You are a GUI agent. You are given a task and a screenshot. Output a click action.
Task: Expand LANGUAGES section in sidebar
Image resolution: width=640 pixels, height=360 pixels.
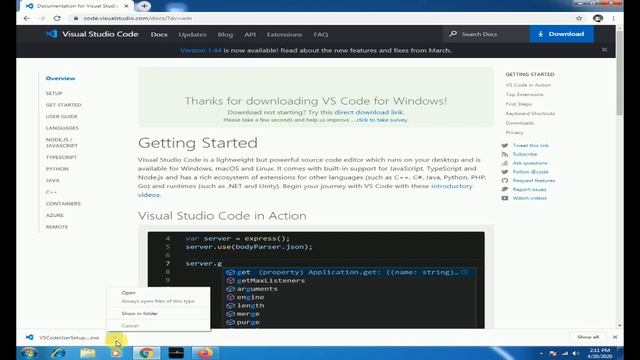click(62, 128)
